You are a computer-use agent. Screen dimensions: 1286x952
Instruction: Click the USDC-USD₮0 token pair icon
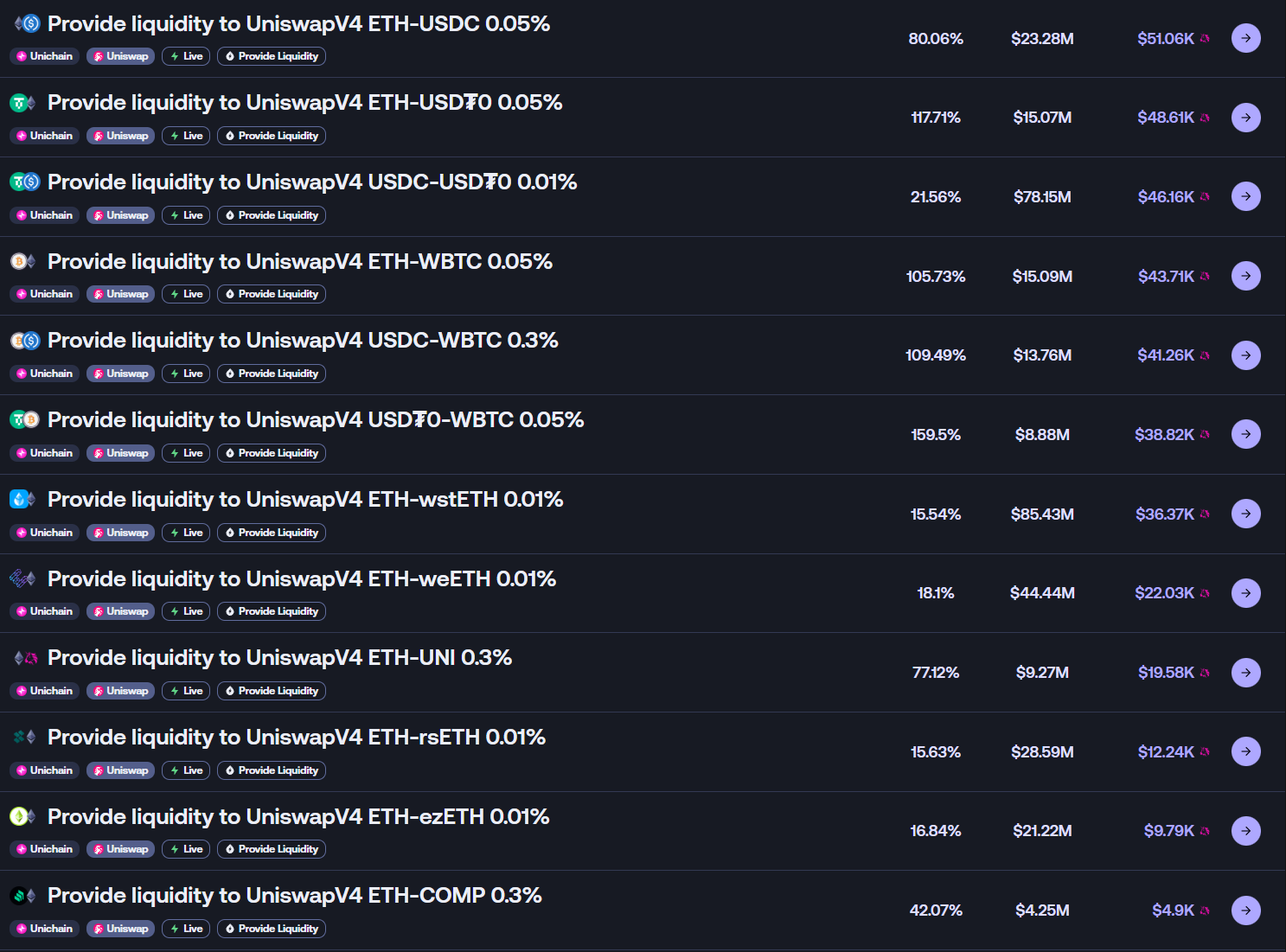pyautogui.click(x=25, y=182)
